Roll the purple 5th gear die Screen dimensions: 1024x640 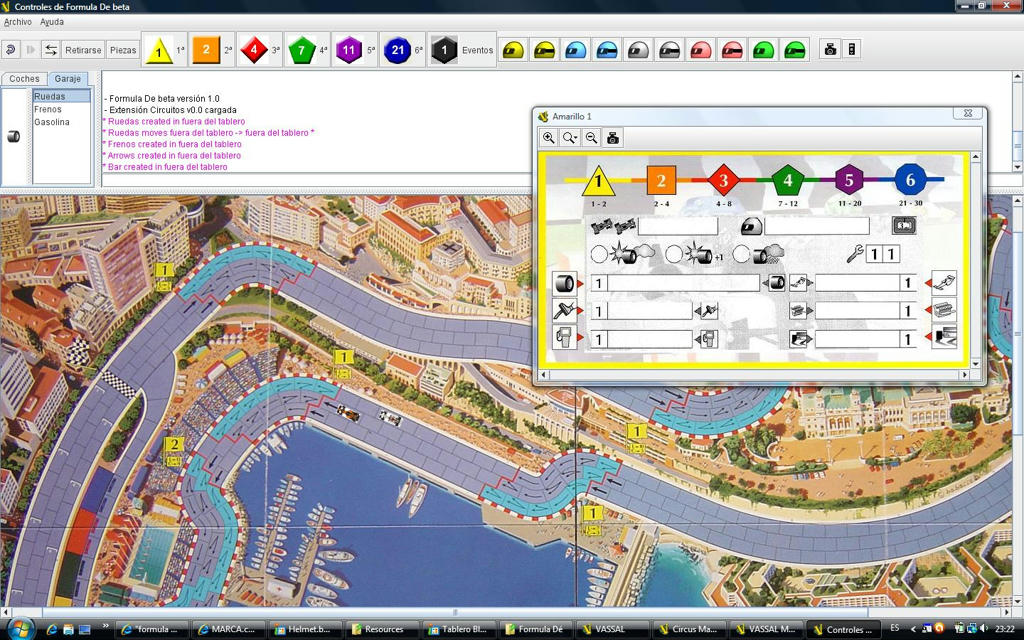349,50
